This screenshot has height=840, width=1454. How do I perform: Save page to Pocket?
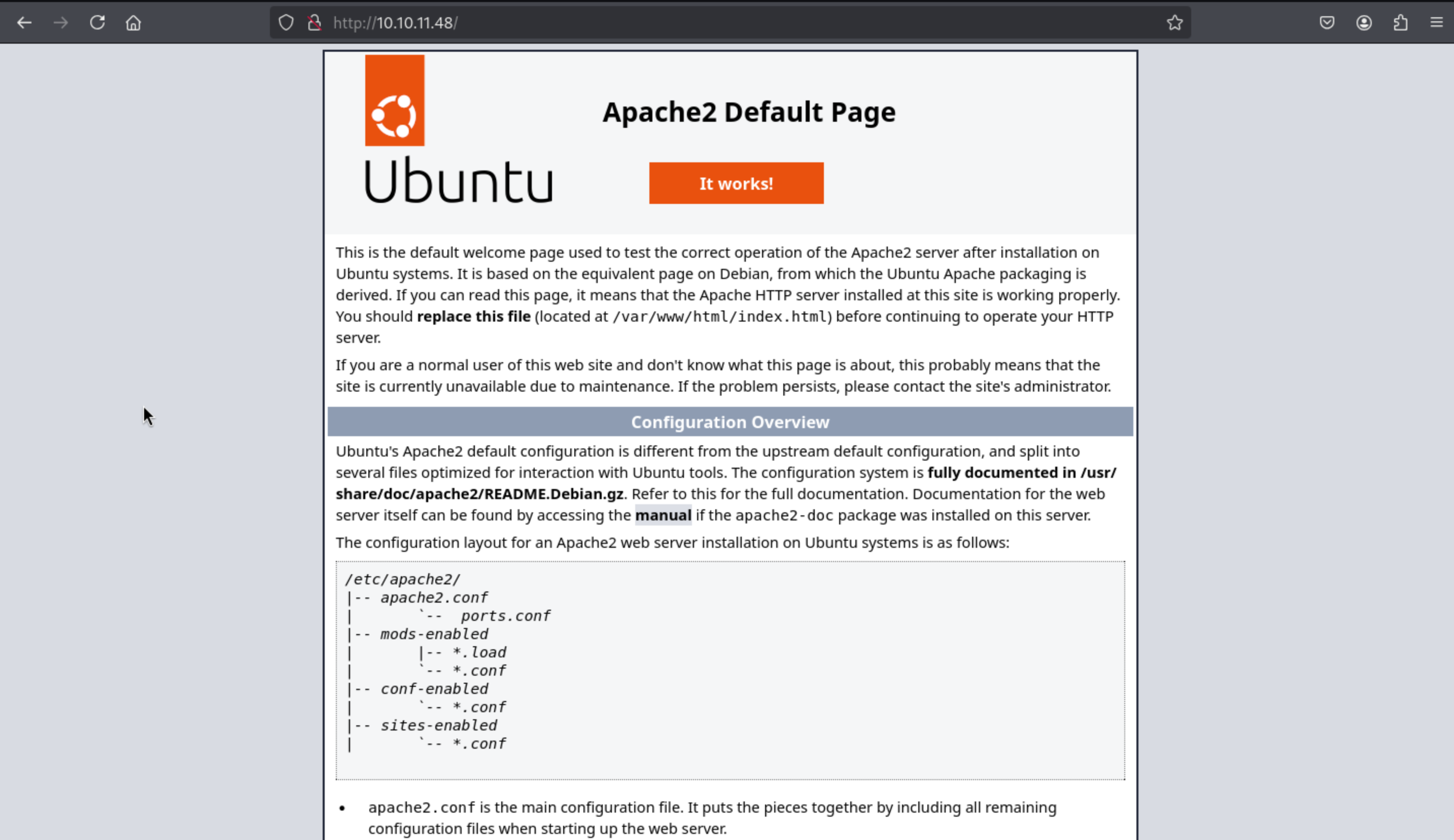(x=1327, y=23)
